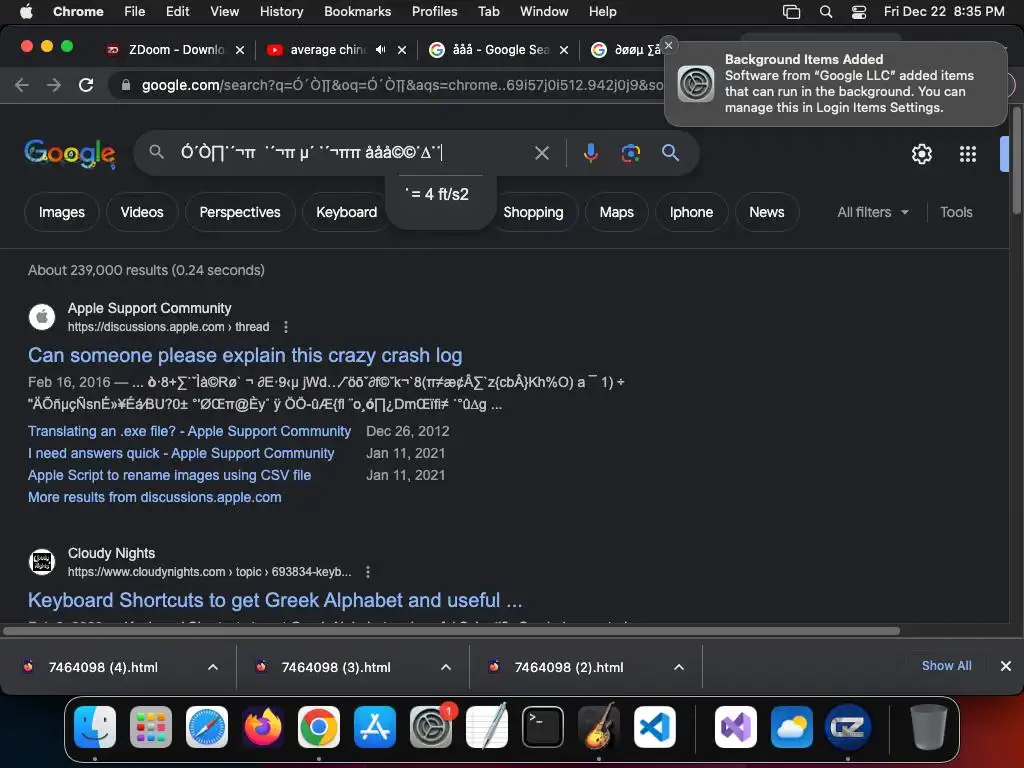Open Launchpad from the Dock
Screen dimensions: 1024x768
tap(151, 727)
